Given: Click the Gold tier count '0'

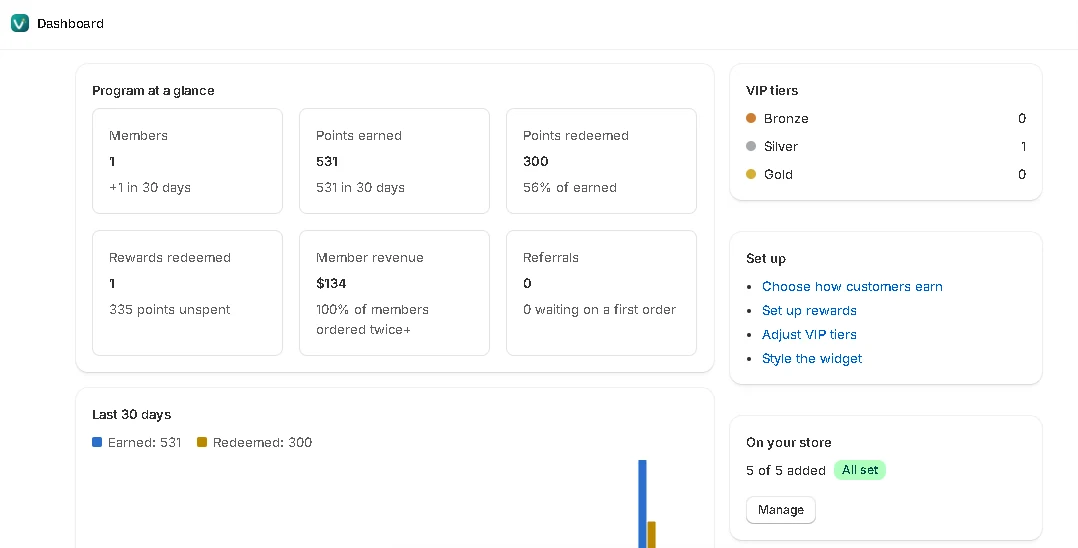Looking at the screenshot, I should 1022,175.
